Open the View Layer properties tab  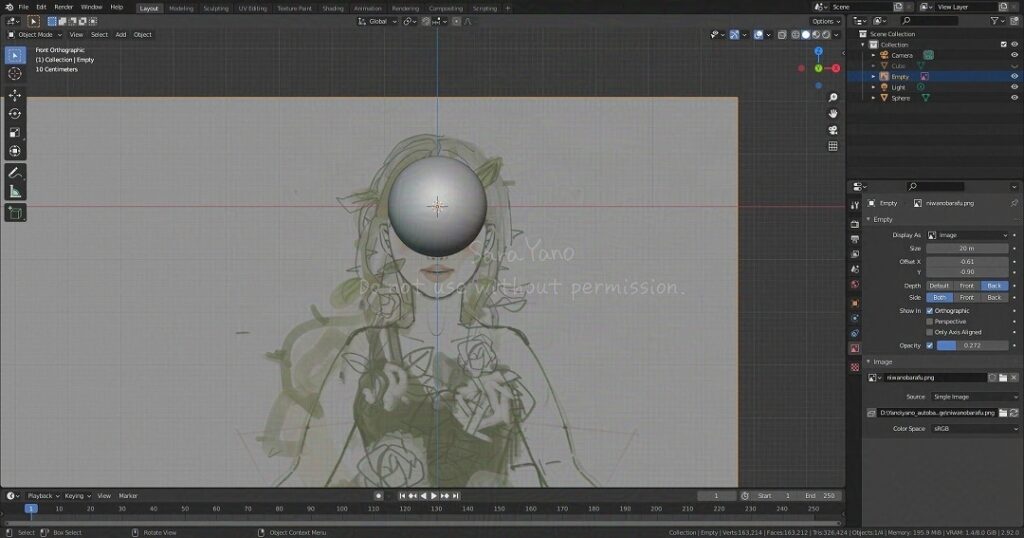(855, 254)
